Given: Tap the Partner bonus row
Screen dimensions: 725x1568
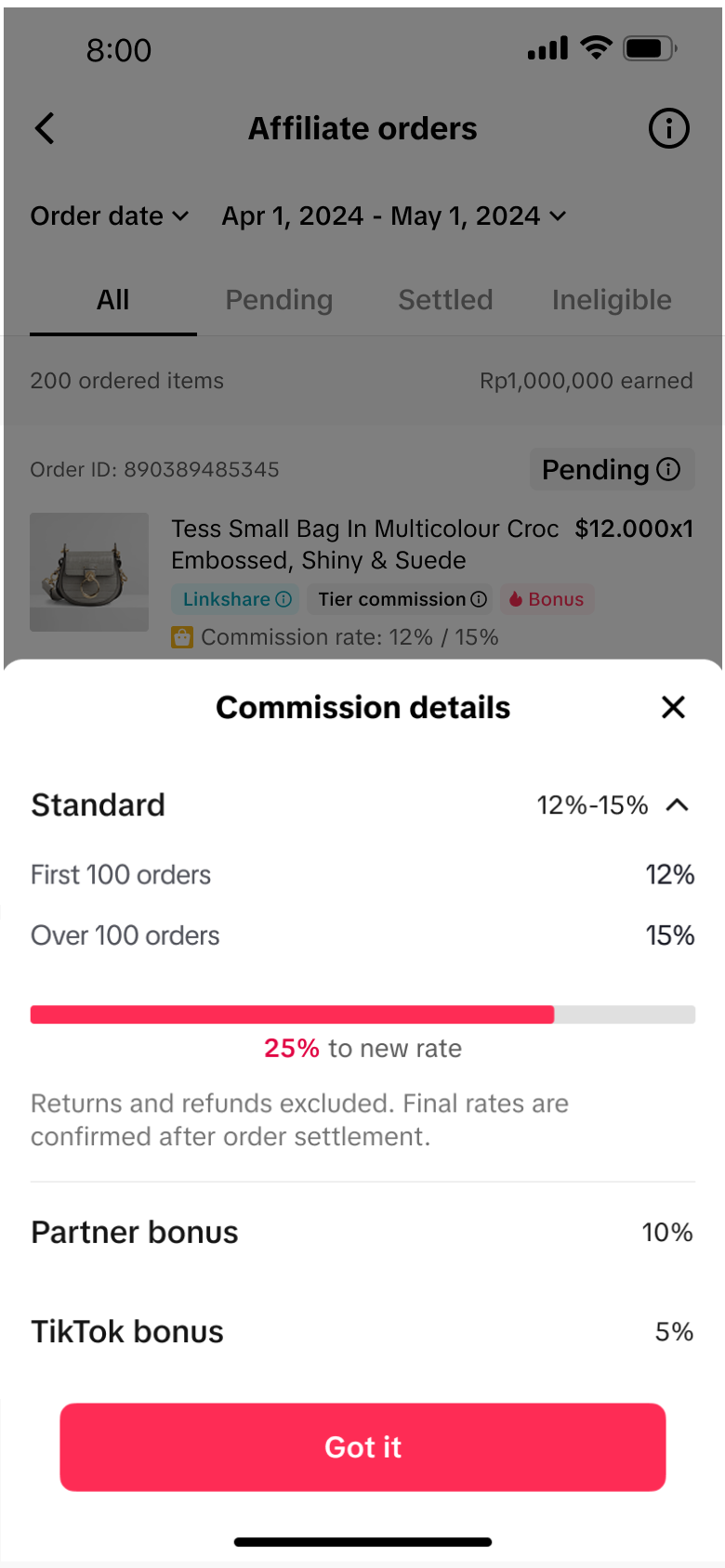Looking at the screenshot, I should point(362,1233).
